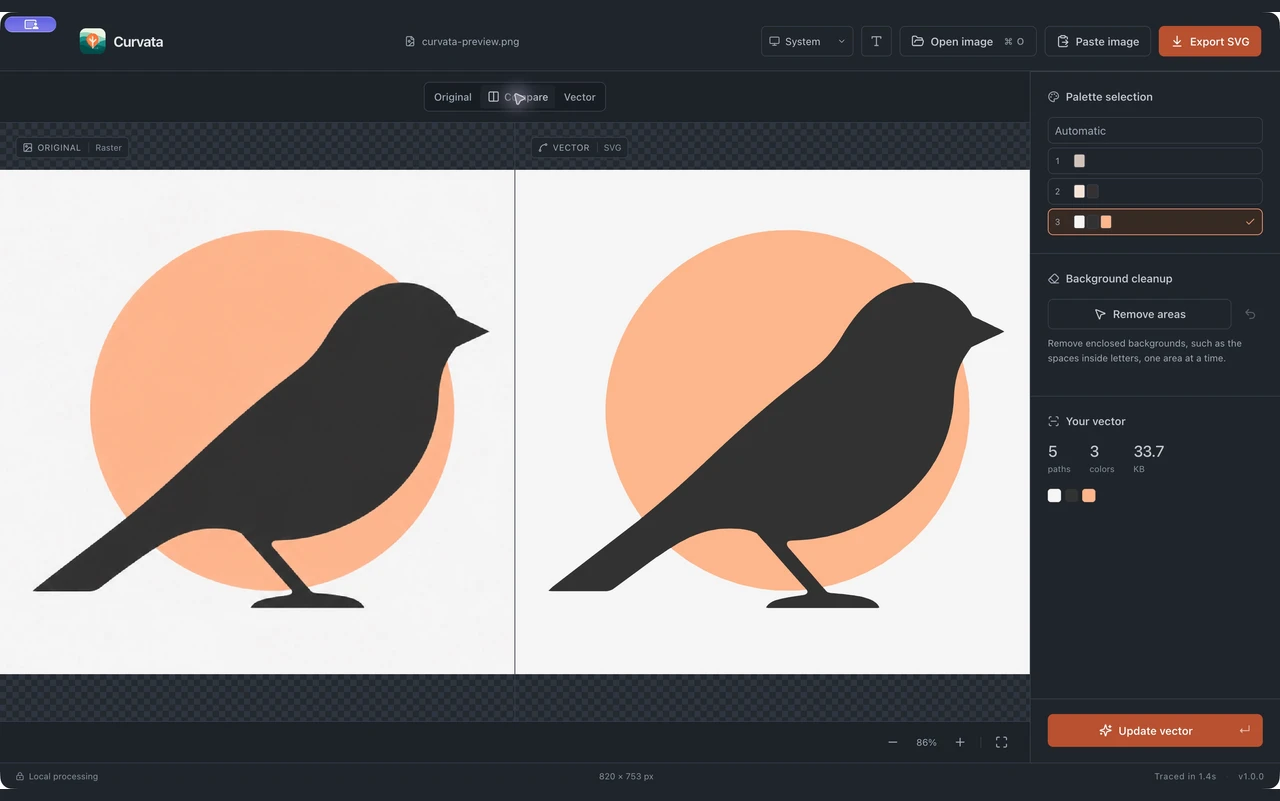The height and width of the screenshot is (801, 1280).
Task: Click the purple screen-share pill icon
Action: [31, 24]
